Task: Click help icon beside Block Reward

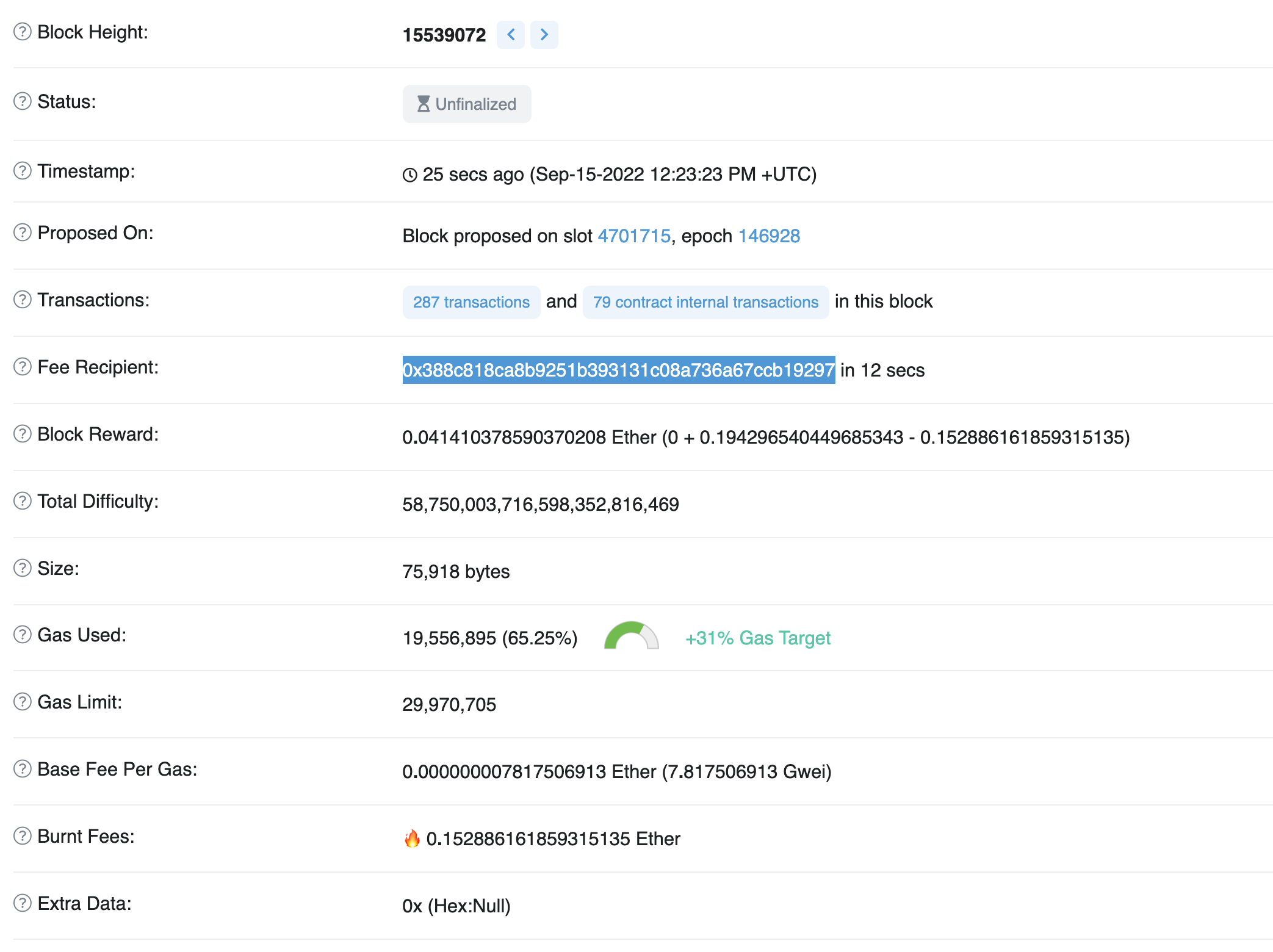Action: tap(23, 434)
